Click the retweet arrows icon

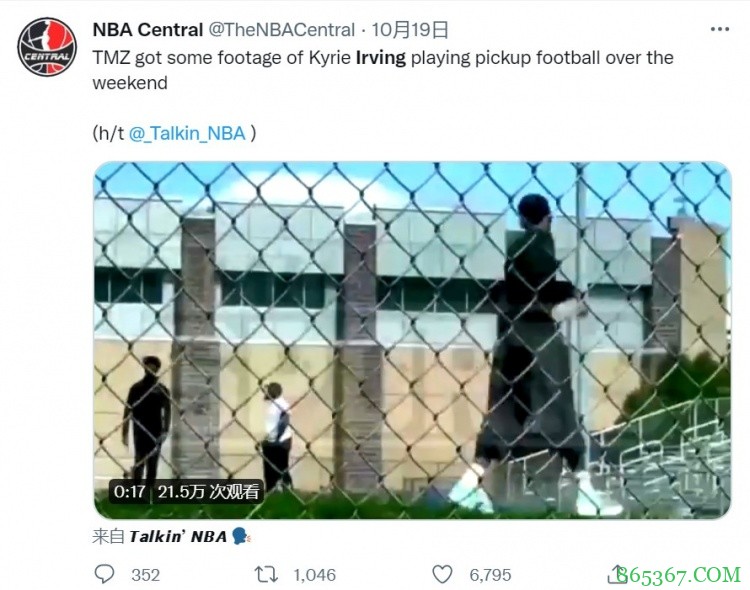click(266, 574)
